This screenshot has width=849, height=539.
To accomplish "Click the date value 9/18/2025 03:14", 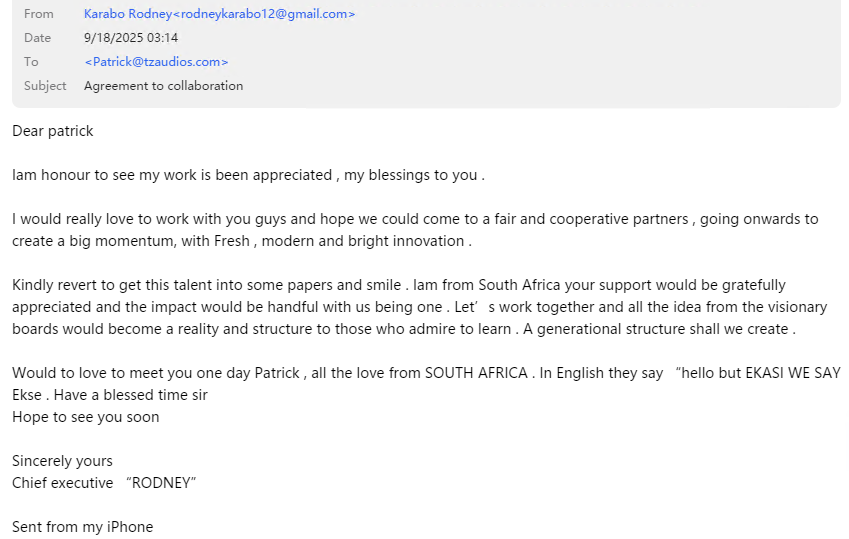I will [131, 38].
